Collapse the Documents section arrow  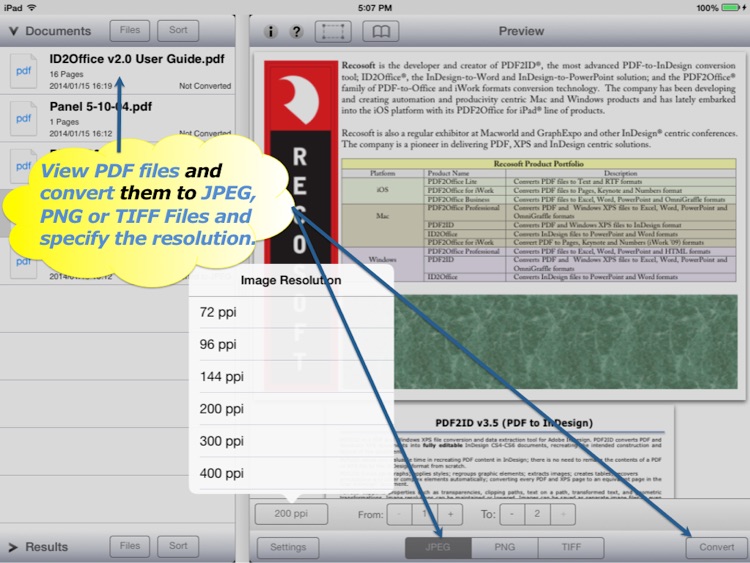tap(13, 31)
